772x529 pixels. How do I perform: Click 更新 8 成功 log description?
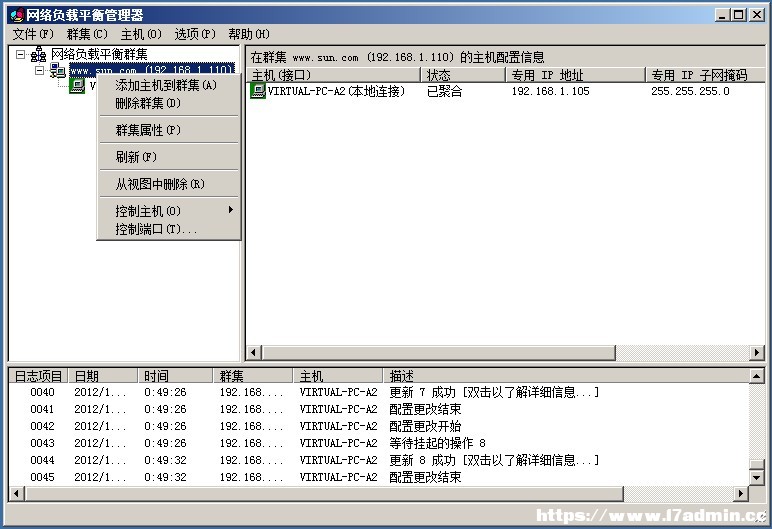point(494,460)
